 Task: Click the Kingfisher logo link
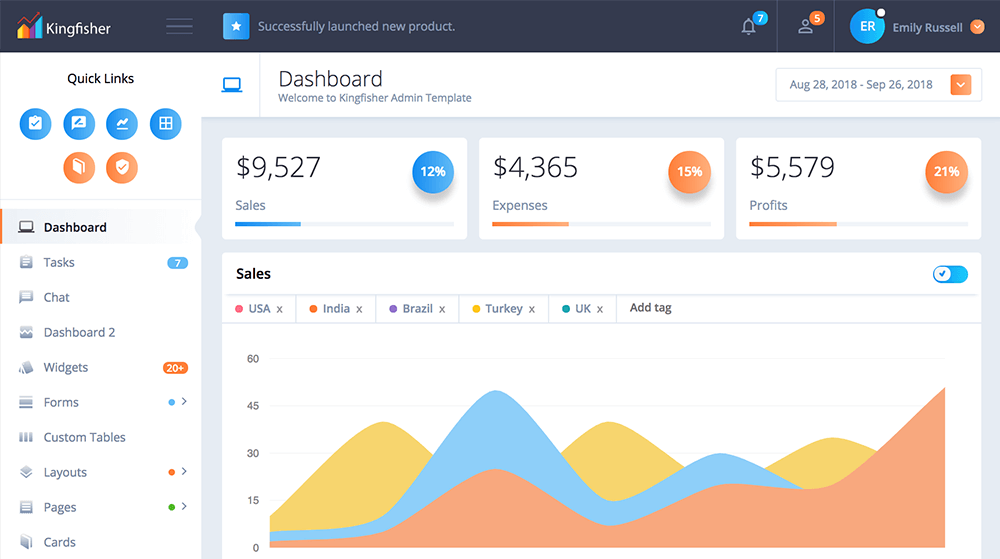pyautogui.click(x=64, y=27)
